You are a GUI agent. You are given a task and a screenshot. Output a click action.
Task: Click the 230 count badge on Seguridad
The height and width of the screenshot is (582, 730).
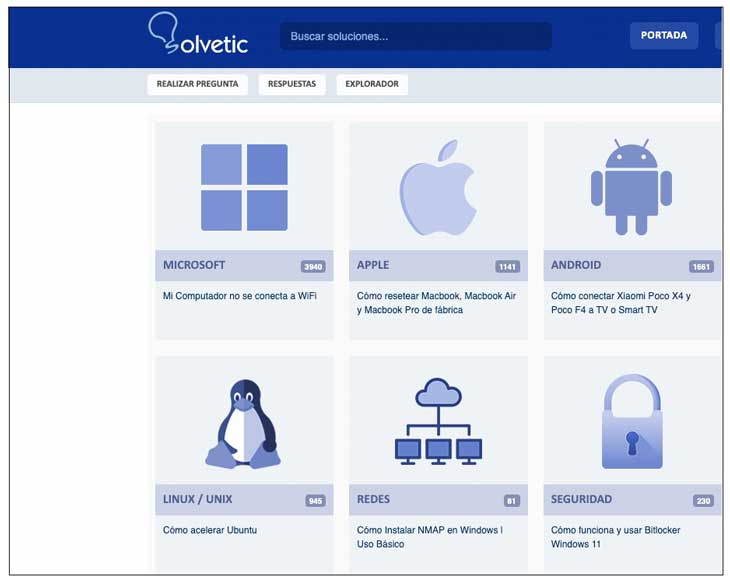703,501
